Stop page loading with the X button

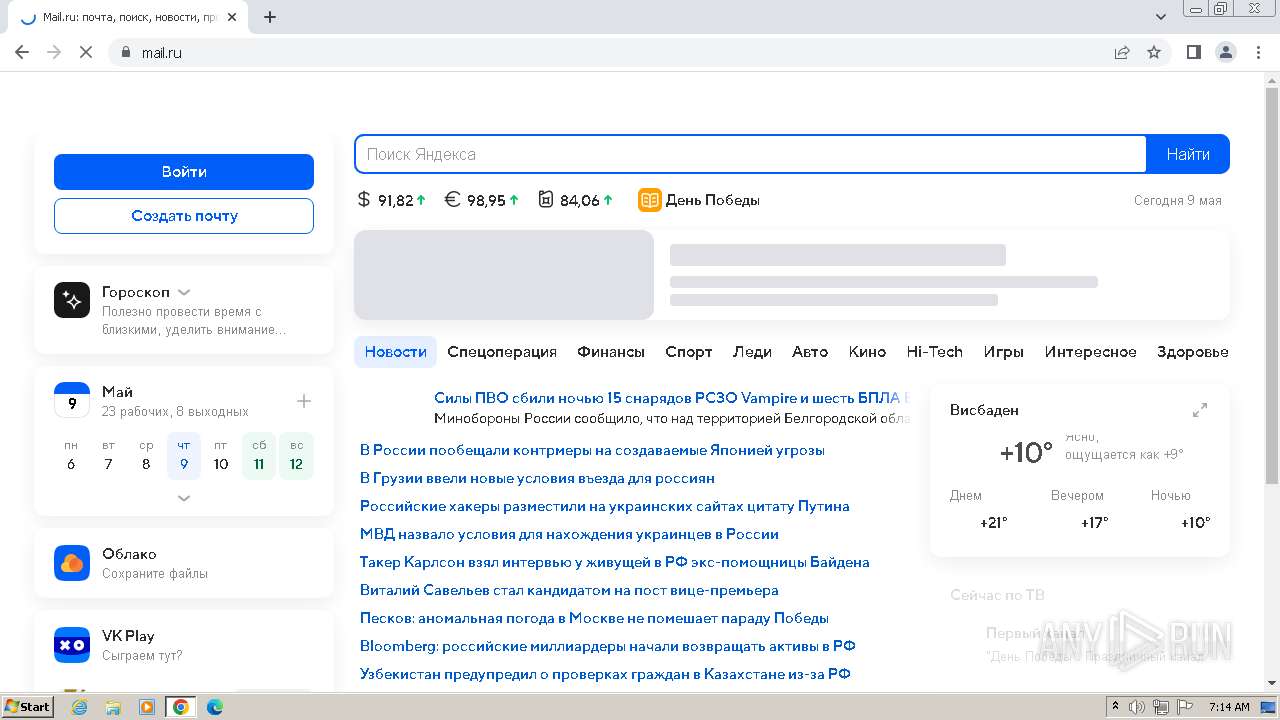click(86, 52)
